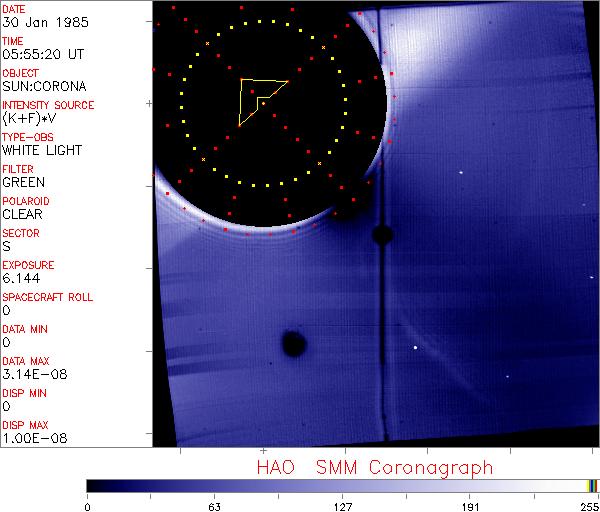Image resolution: width=600 pixels, height=512 pixels.
Task: Select the exposure value 6.144
Action: tap(22, 278)
